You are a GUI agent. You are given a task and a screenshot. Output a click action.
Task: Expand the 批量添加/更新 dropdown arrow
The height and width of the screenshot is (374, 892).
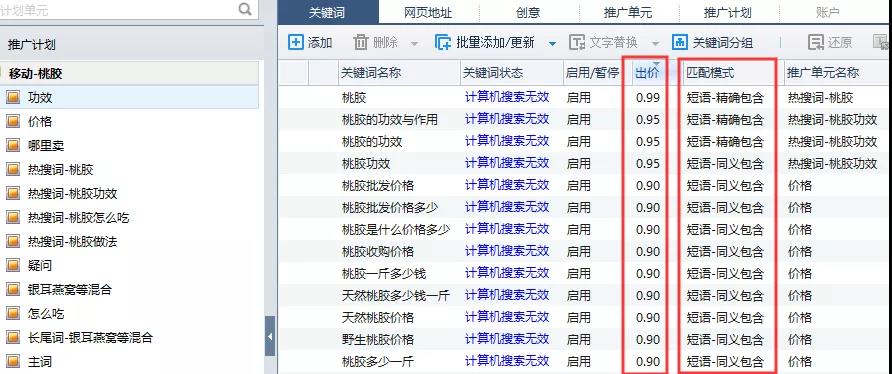tap(552, 43)
